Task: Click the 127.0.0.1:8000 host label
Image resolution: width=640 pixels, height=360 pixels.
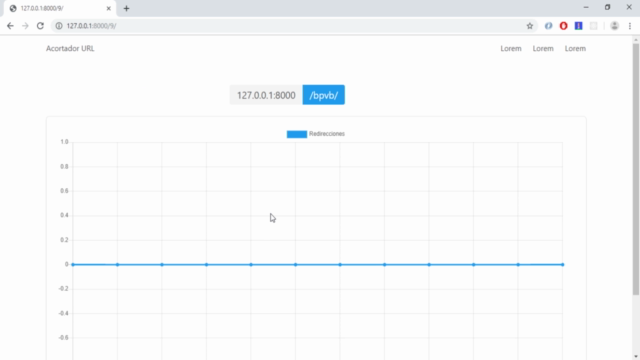Action: coord(266,95)
